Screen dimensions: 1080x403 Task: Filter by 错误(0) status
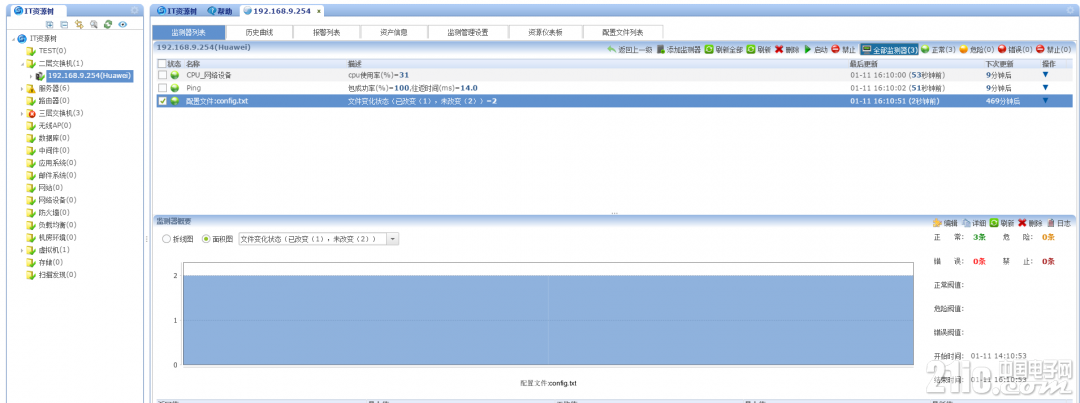(x=1015, y=50)
